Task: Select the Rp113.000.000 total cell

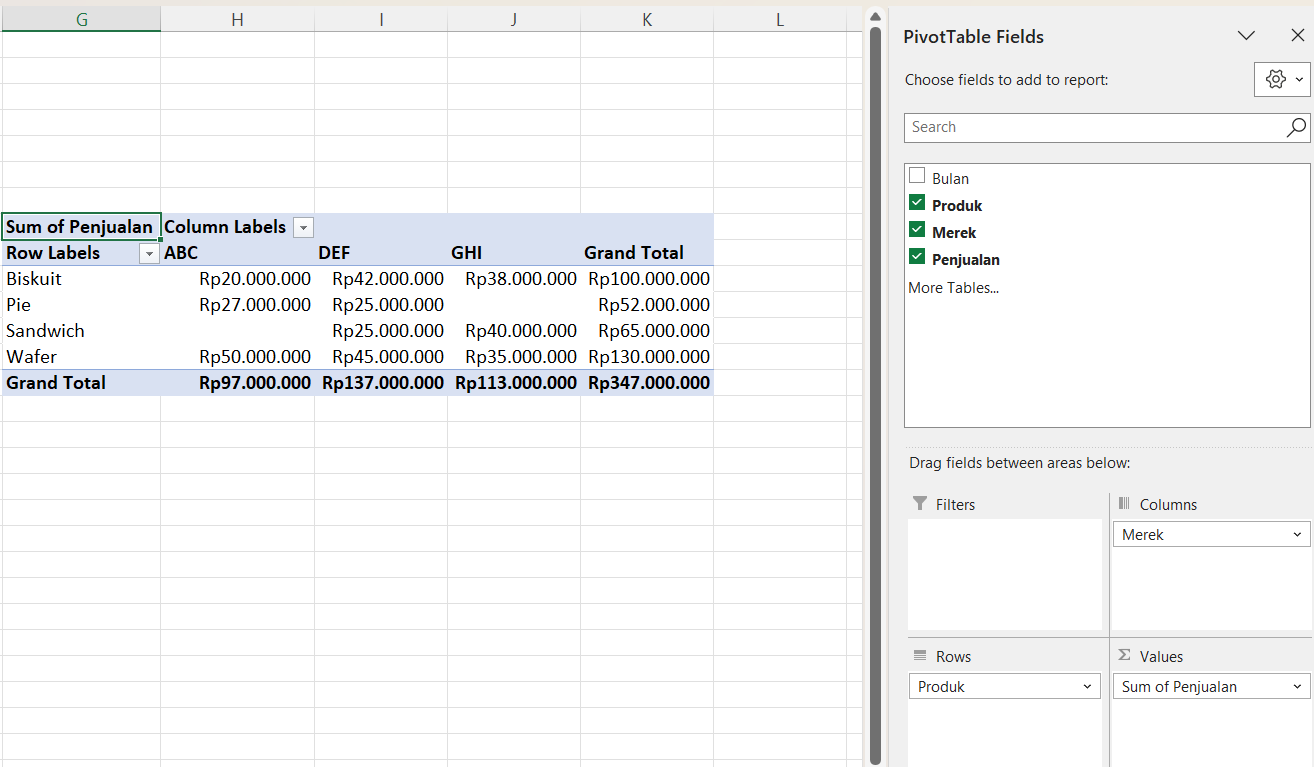Action: [x=513, y=383]
